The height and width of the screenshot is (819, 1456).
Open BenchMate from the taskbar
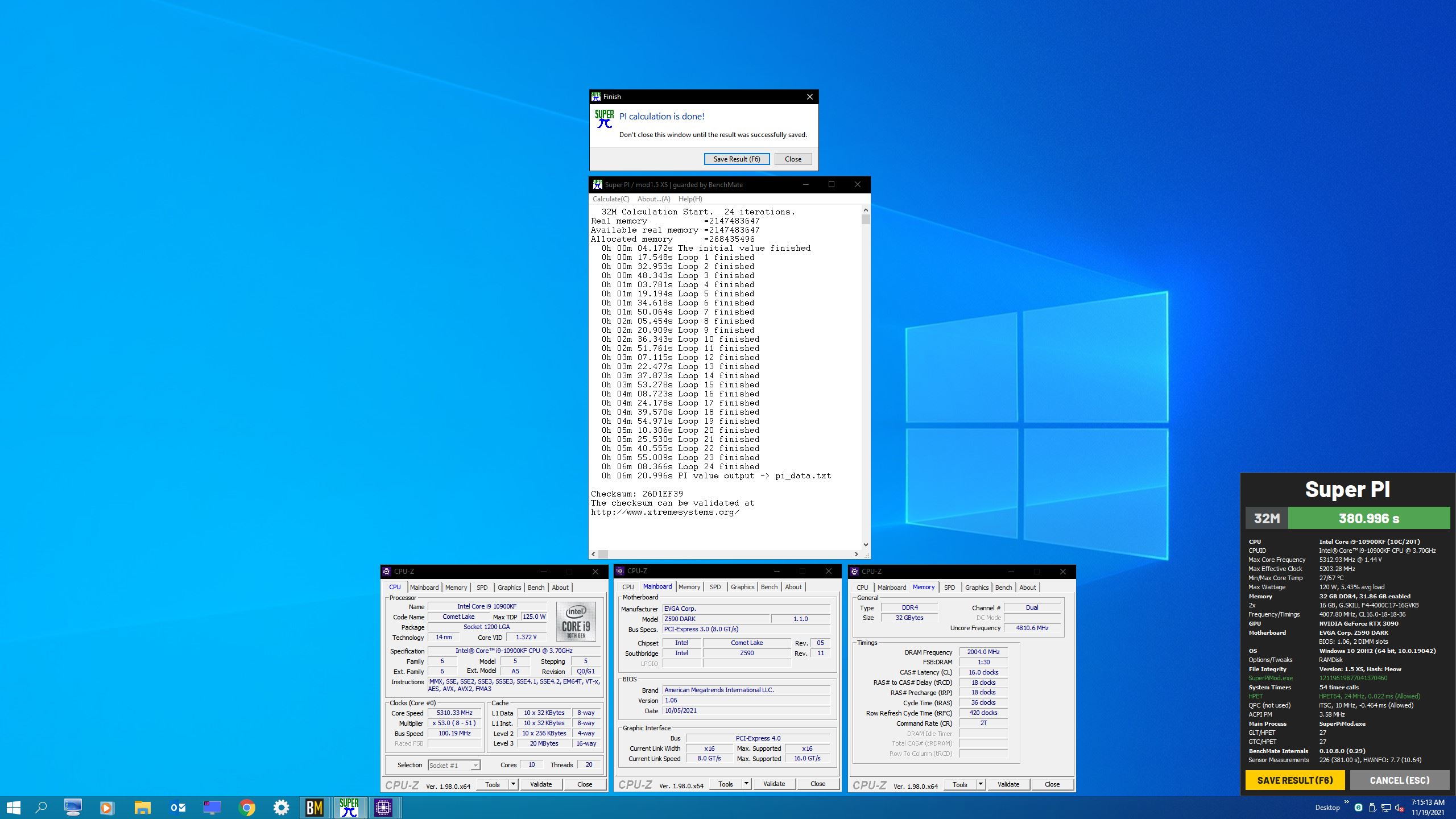[x=315, y=807]
